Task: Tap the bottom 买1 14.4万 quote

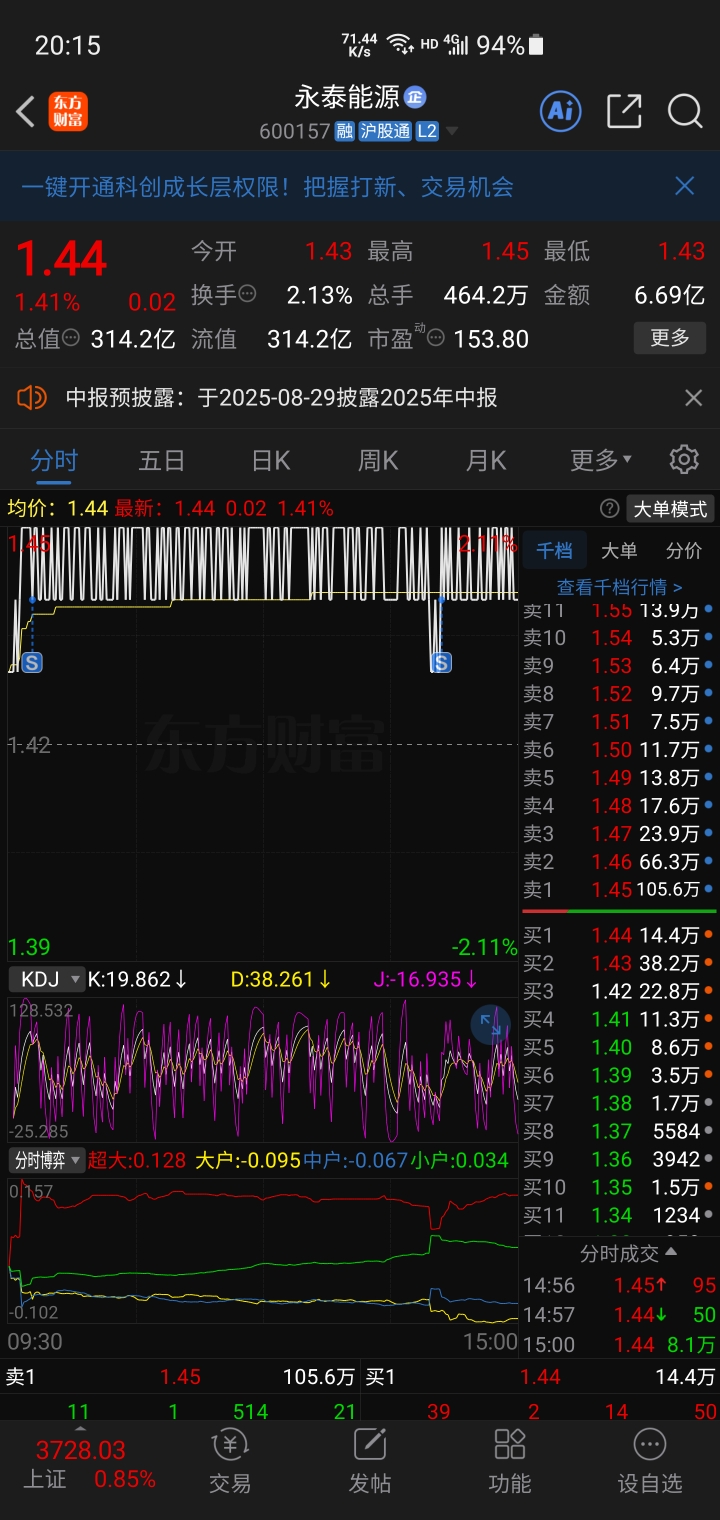Action: click(x=540, y=1377)
